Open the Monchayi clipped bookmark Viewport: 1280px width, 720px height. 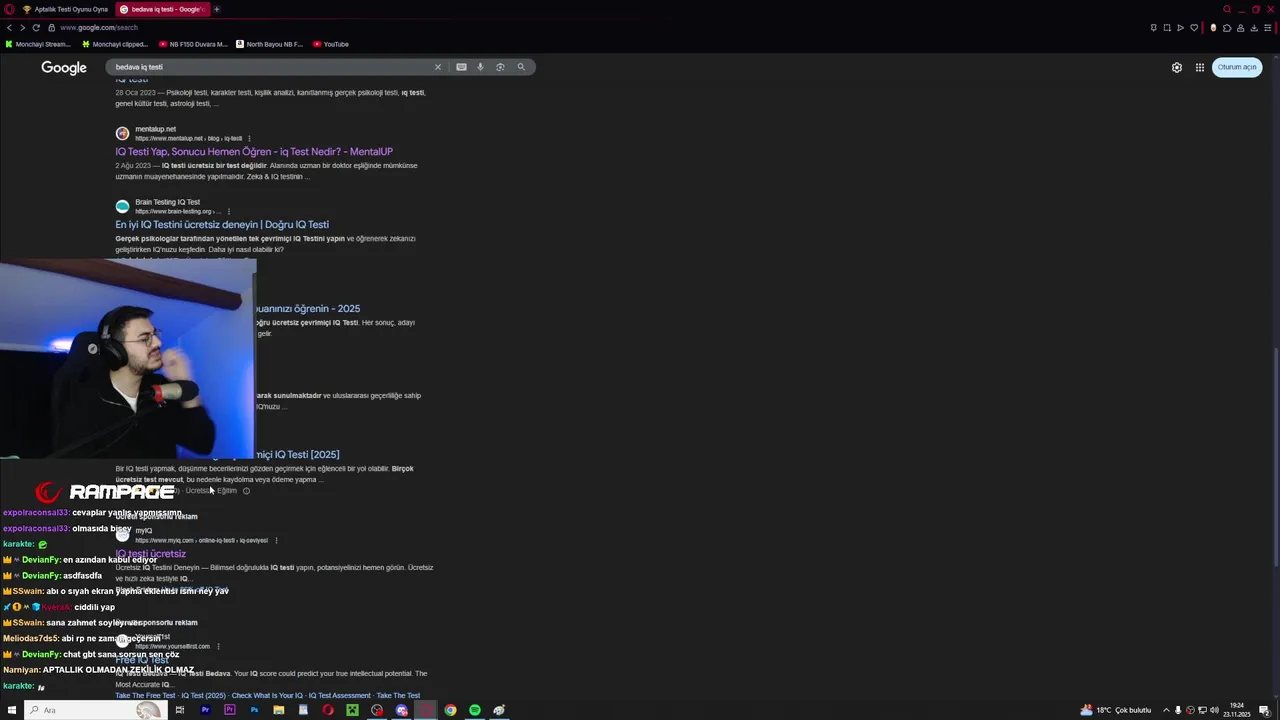point(115,44)
